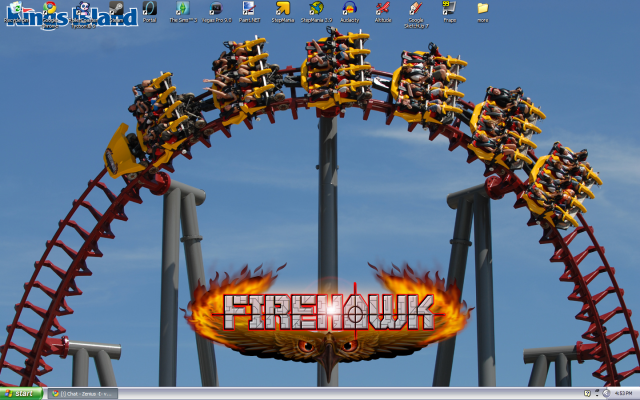This screenshot has width=640, height=400.
Task: Select the Google SketchUp 7 shortcut
Action: pyautogui.click(x=416, y=14)
